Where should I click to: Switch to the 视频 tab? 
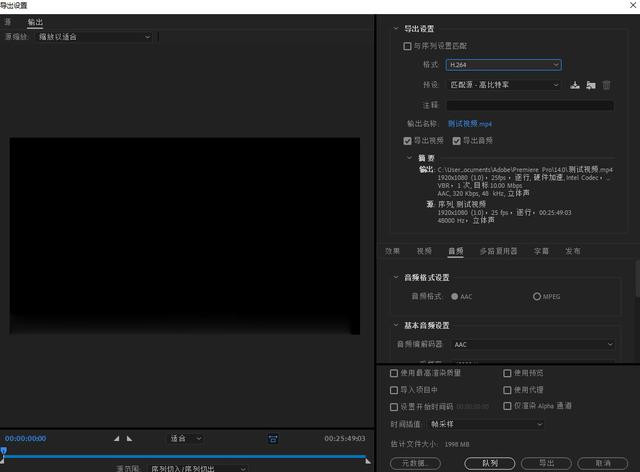tap(424, 251)
